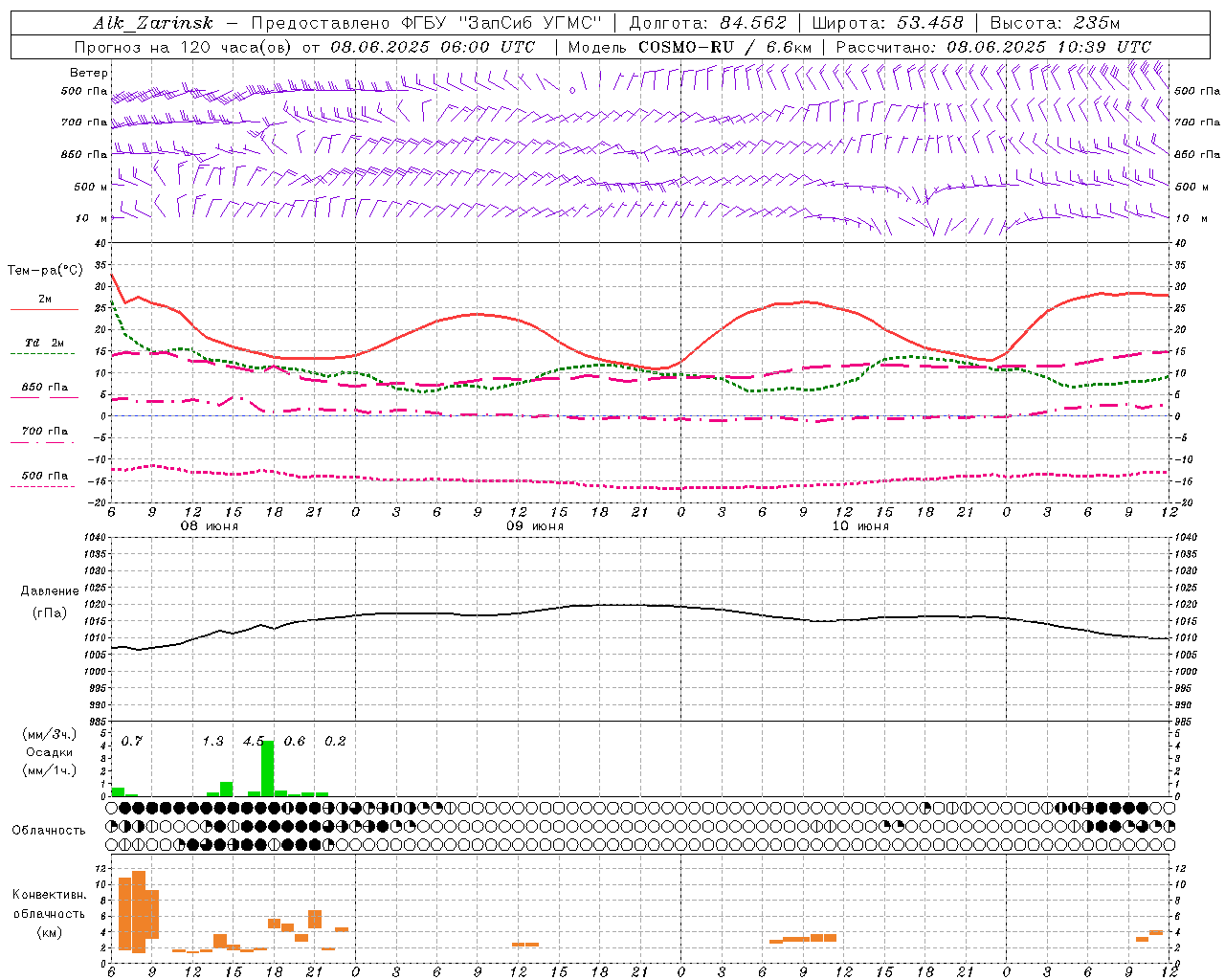Click the 'Тем-ра(°C)' temperature panel label
This screenshot has width=1225, height=980.
(x=45, y=271)
